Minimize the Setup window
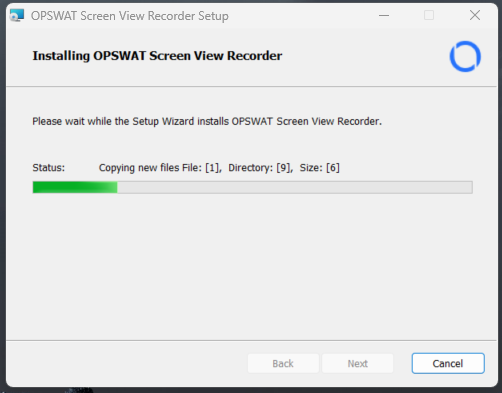The width and height of the screenshot is (502, 393). 384,15
